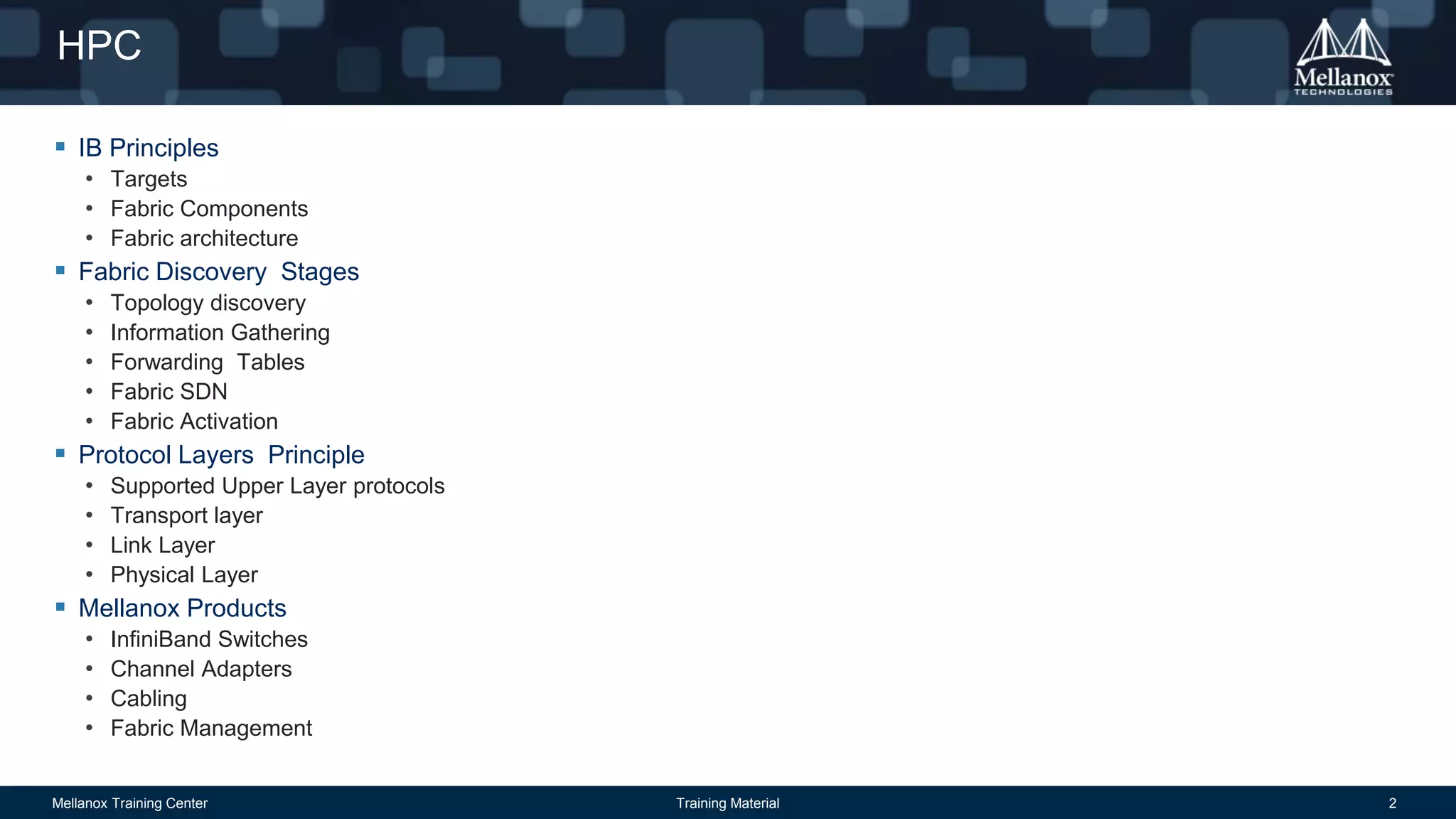
Task: Click the Targets bullet item
Action: (x=149, y=179)
